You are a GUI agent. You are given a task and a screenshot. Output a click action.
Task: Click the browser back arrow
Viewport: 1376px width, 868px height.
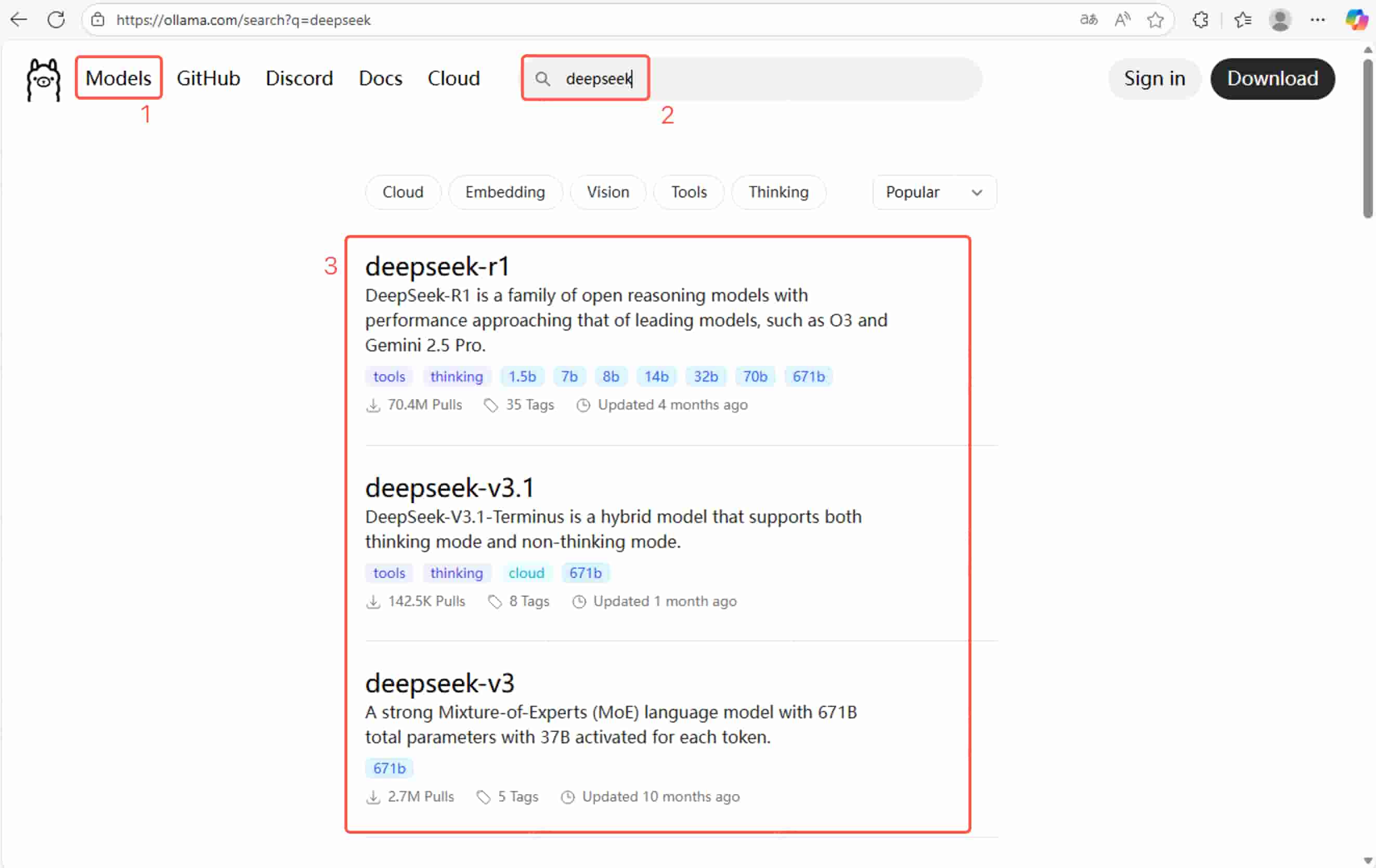click(x=19, y=19)
